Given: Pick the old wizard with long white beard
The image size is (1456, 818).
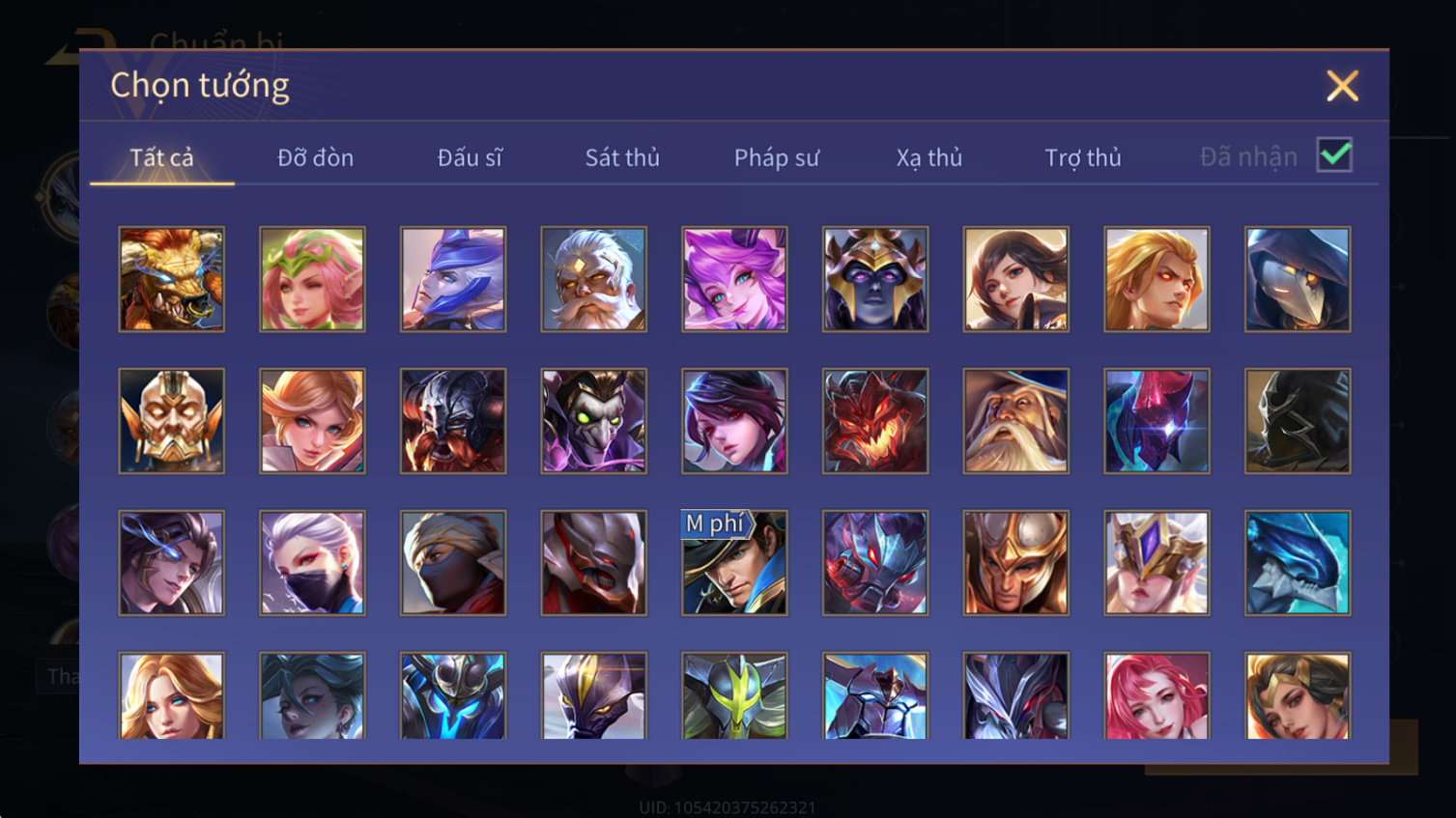Looking at the screenshot, I should [x=1016, y=421].
